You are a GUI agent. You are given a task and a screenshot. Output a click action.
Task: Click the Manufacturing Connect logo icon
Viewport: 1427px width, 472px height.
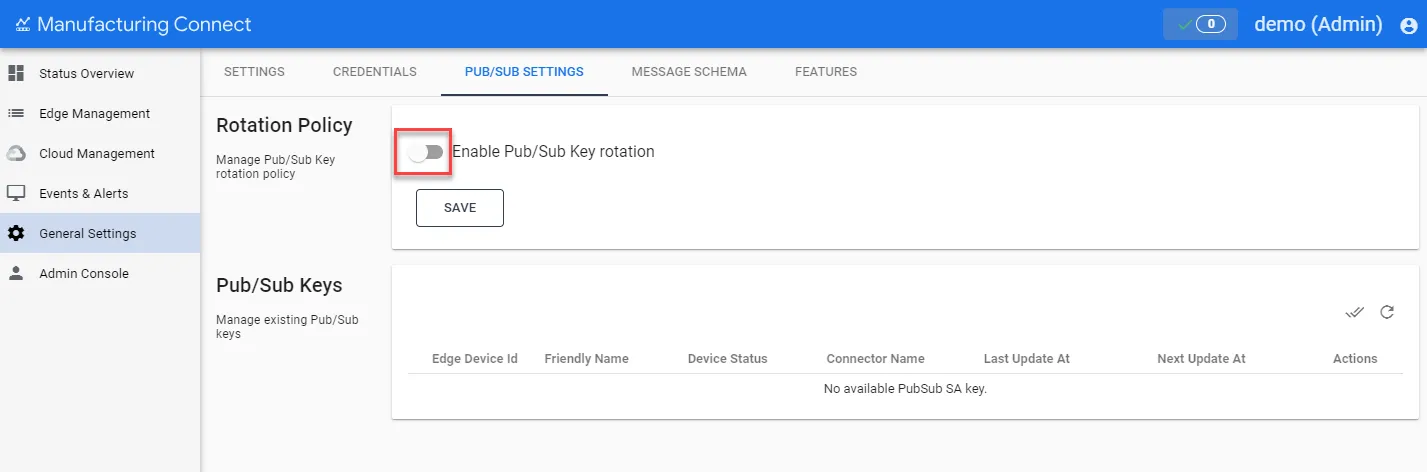[23, 24]
